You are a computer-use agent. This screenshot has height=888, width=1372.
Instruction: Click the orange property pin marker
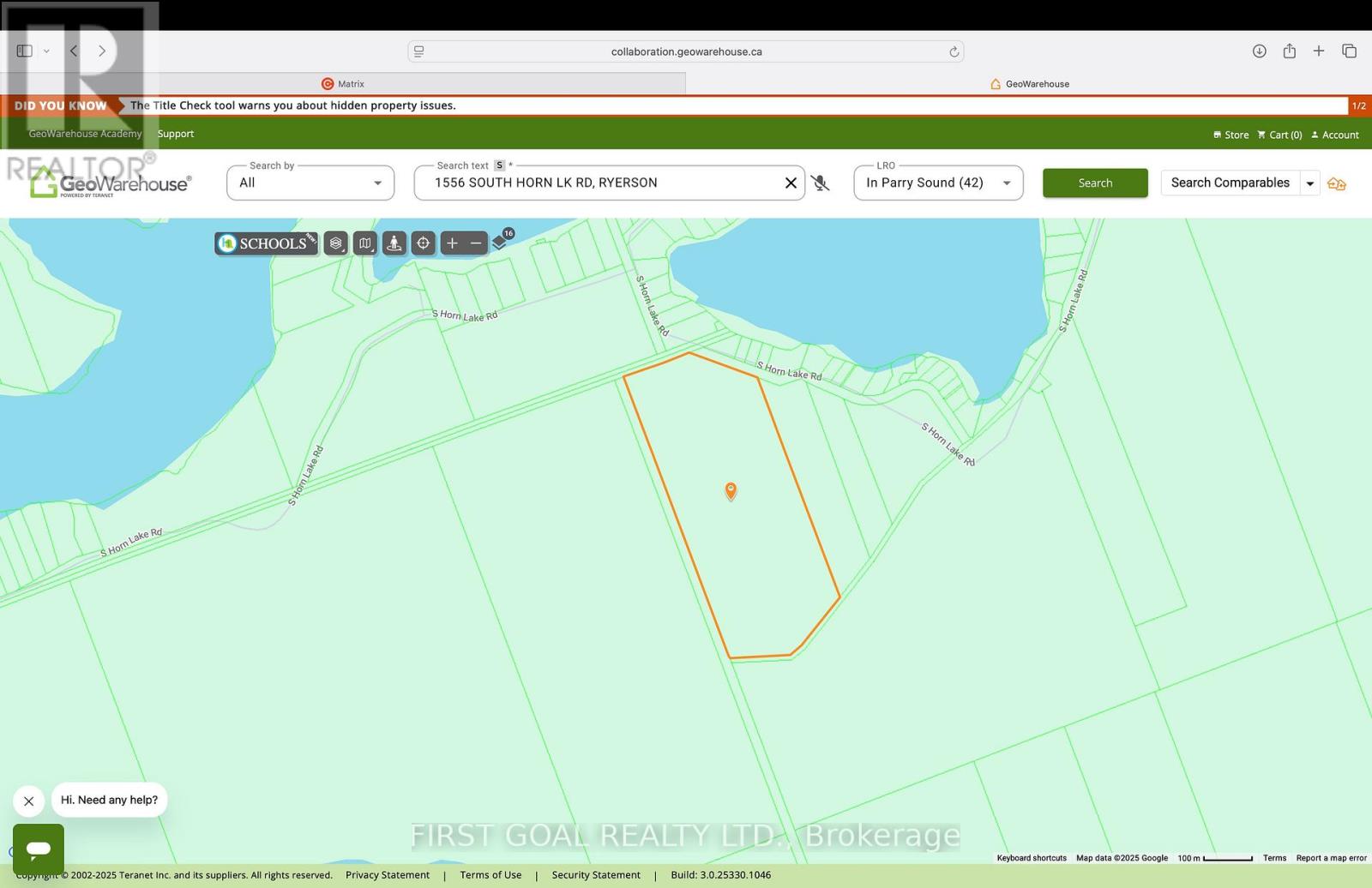(731, 490)
